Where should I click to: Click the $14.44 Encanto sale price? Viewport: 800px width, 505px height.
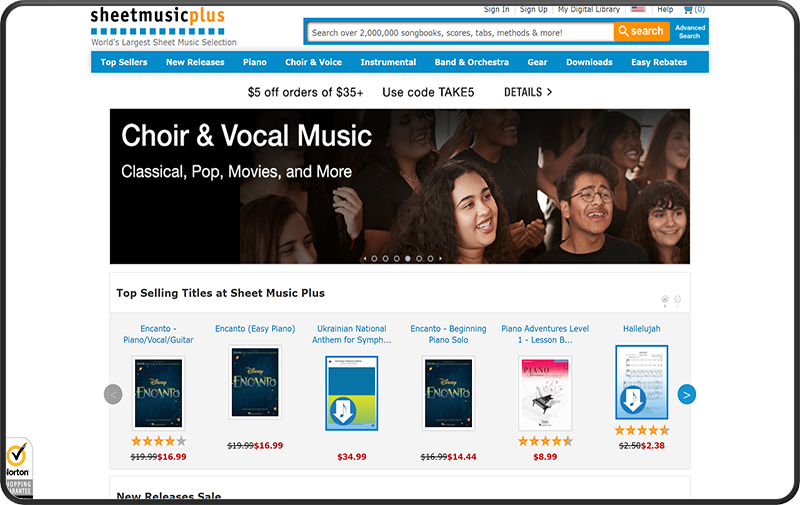pos(462,457)
